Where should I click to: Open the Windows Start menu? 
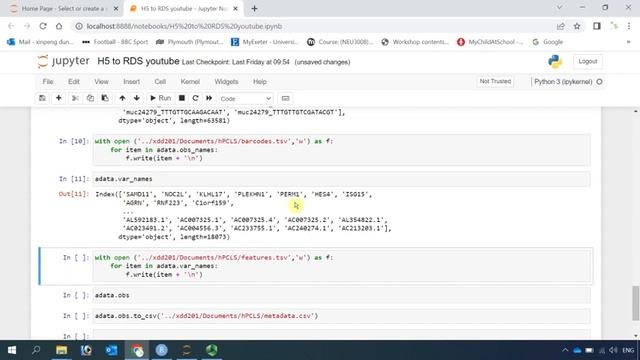[12, 350]
